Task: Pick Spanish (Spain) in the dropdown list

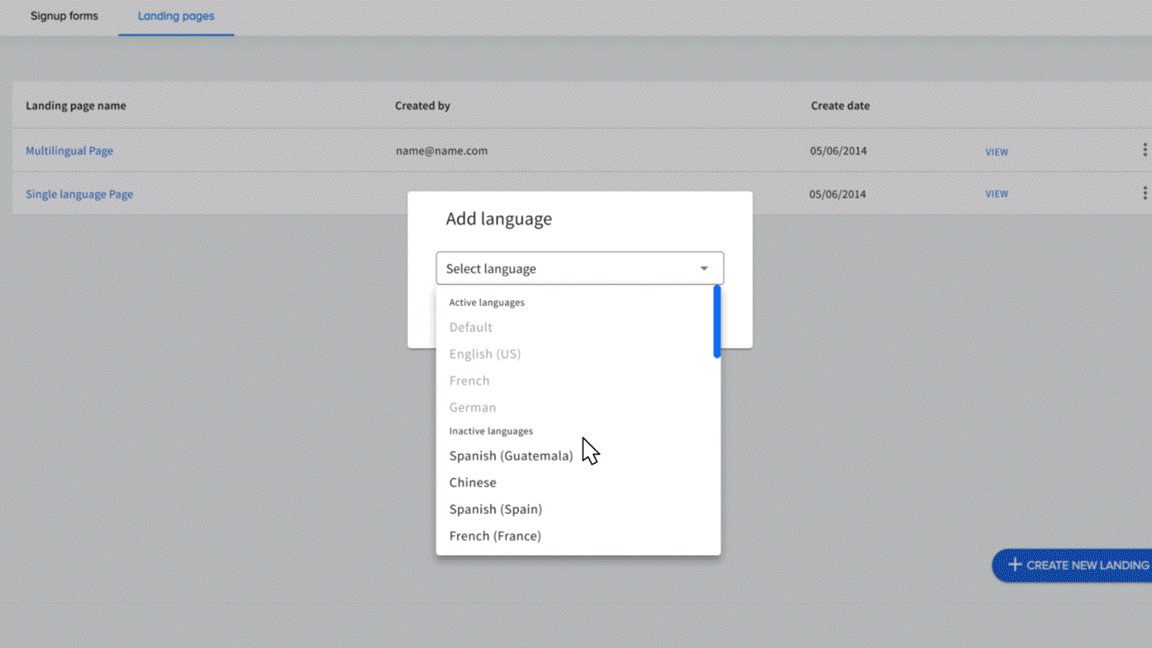Action: [x=495, y=509]
